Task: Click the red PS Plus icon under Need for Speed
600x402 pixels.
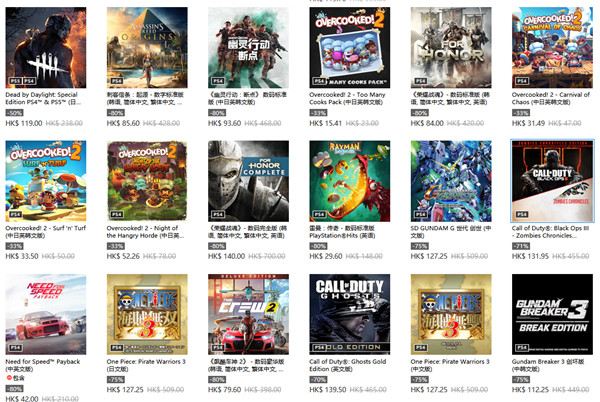Action: click(x=9, y=378)
